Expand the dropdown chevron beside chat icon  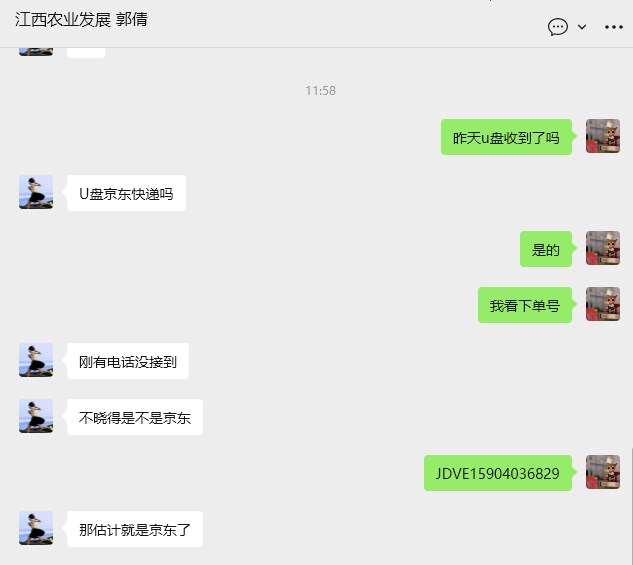pos(582,27)
